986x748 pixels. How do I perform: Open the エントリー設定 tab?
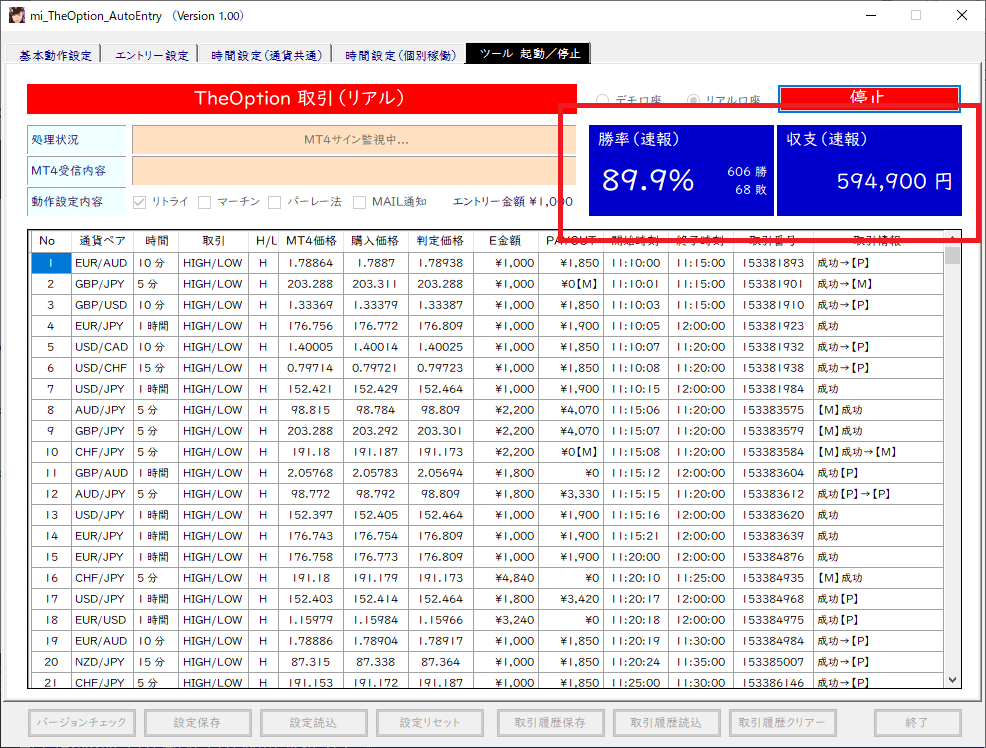pos(152,55)
